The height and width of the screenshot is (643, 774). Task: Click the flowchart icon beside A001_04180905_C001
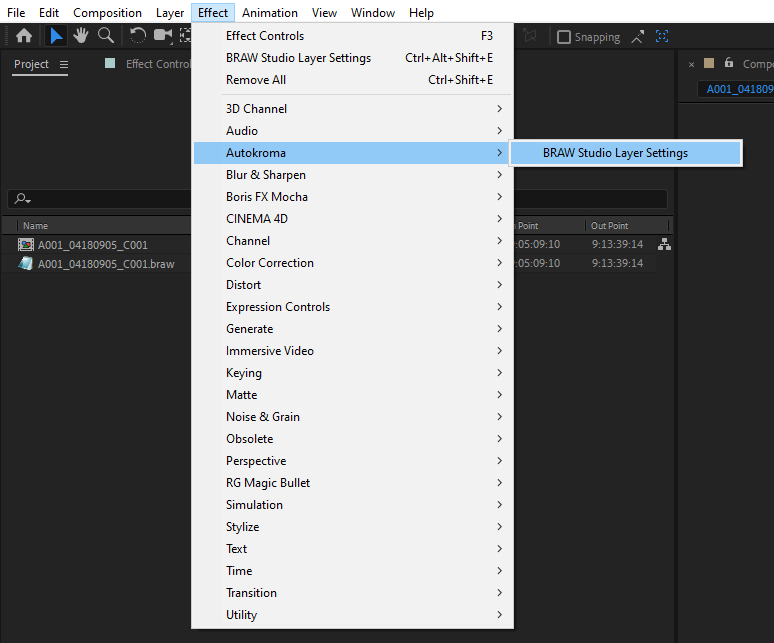pos(664,244)
